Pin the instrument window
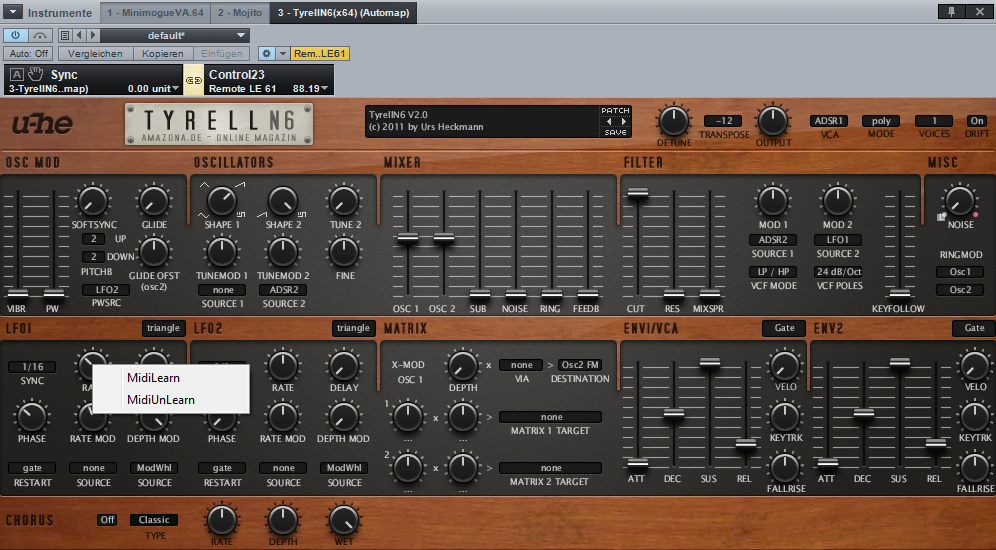 pos(951,12)
